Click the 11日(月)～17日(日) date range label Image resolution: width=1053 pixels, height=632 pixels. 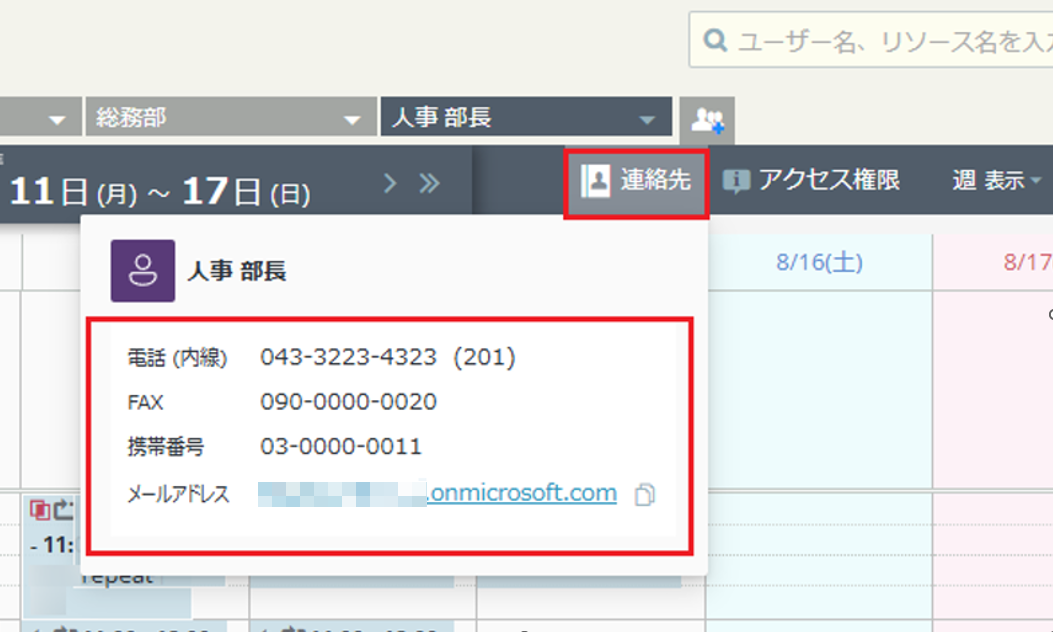160,191
